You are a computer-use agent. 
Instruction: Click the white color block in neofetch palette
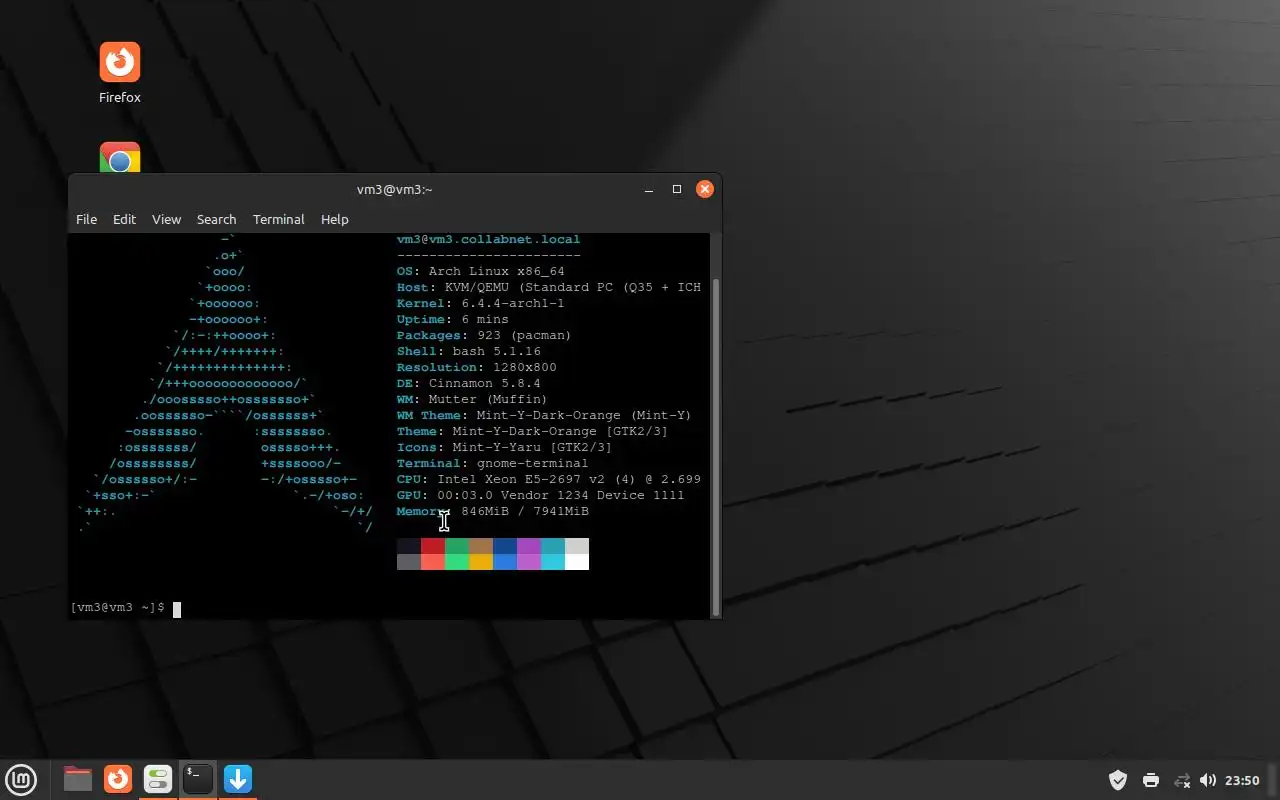point(577,562)
